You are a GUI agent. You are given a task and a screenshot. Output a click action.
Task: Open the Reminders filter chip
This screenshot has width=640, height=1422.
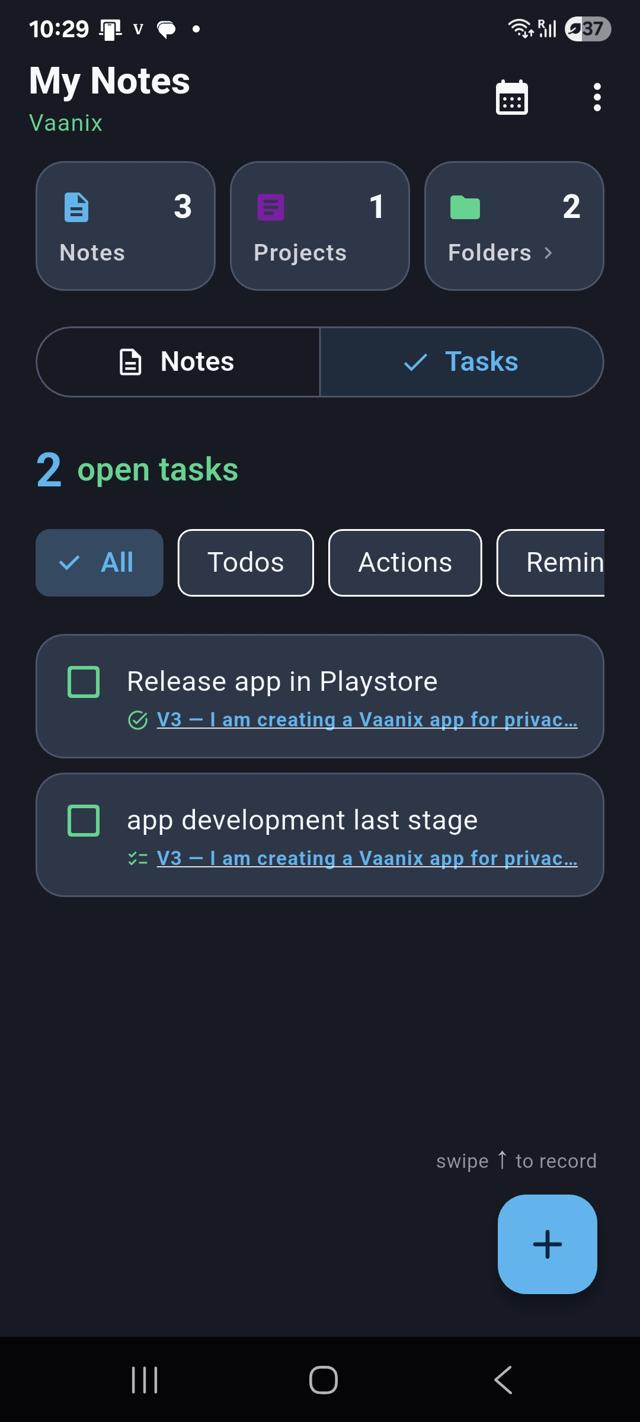[x=570, y=562]
